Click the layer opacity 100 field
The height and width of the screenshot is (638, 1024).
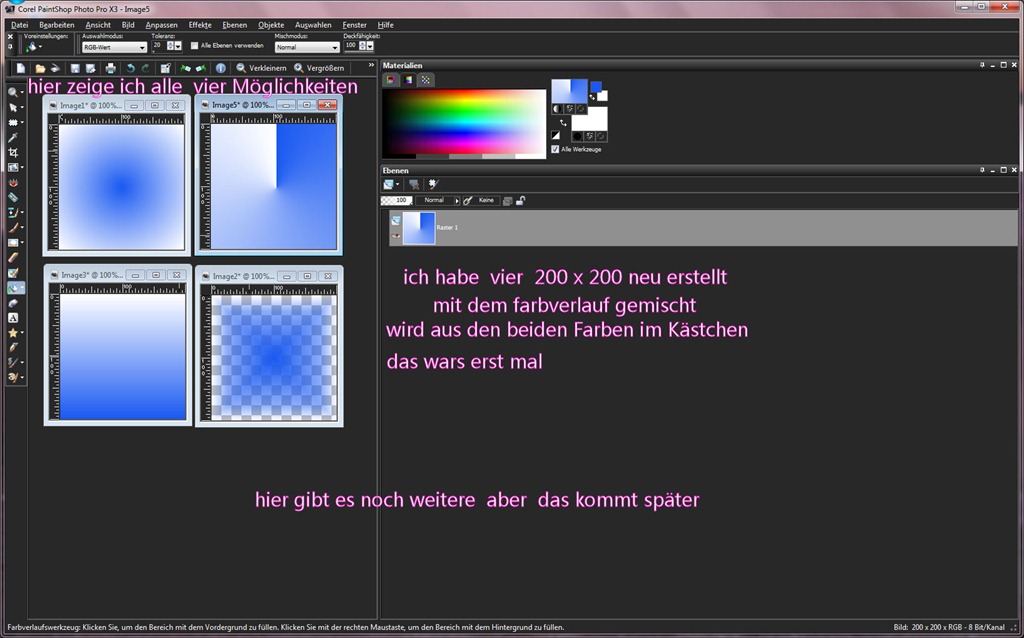395,200
